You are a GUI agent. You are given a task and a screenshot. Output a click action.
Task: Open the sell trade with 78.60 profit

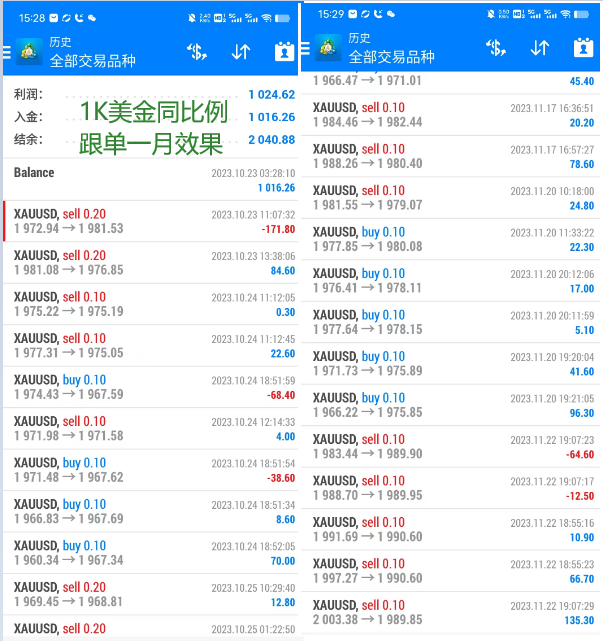451,157
